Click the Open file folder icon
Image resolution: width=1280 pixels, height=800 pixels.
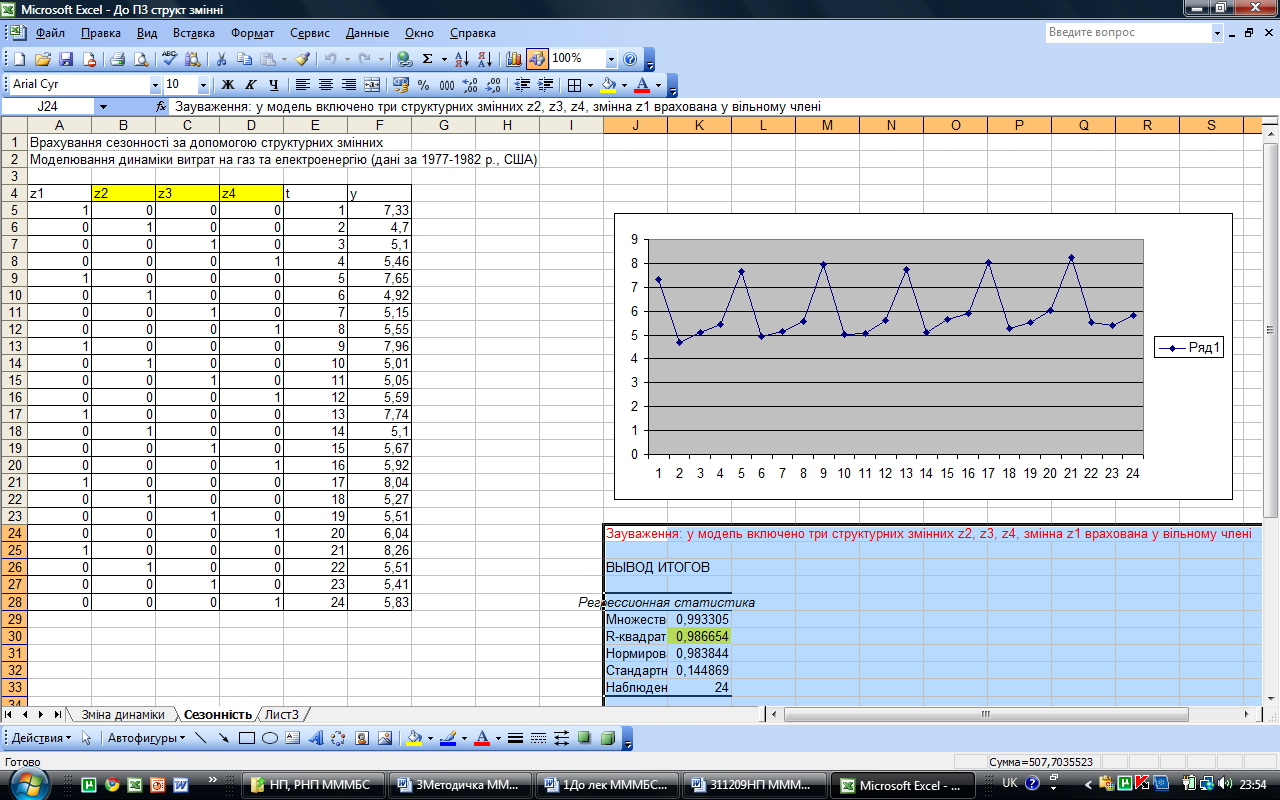click(43, 59)
